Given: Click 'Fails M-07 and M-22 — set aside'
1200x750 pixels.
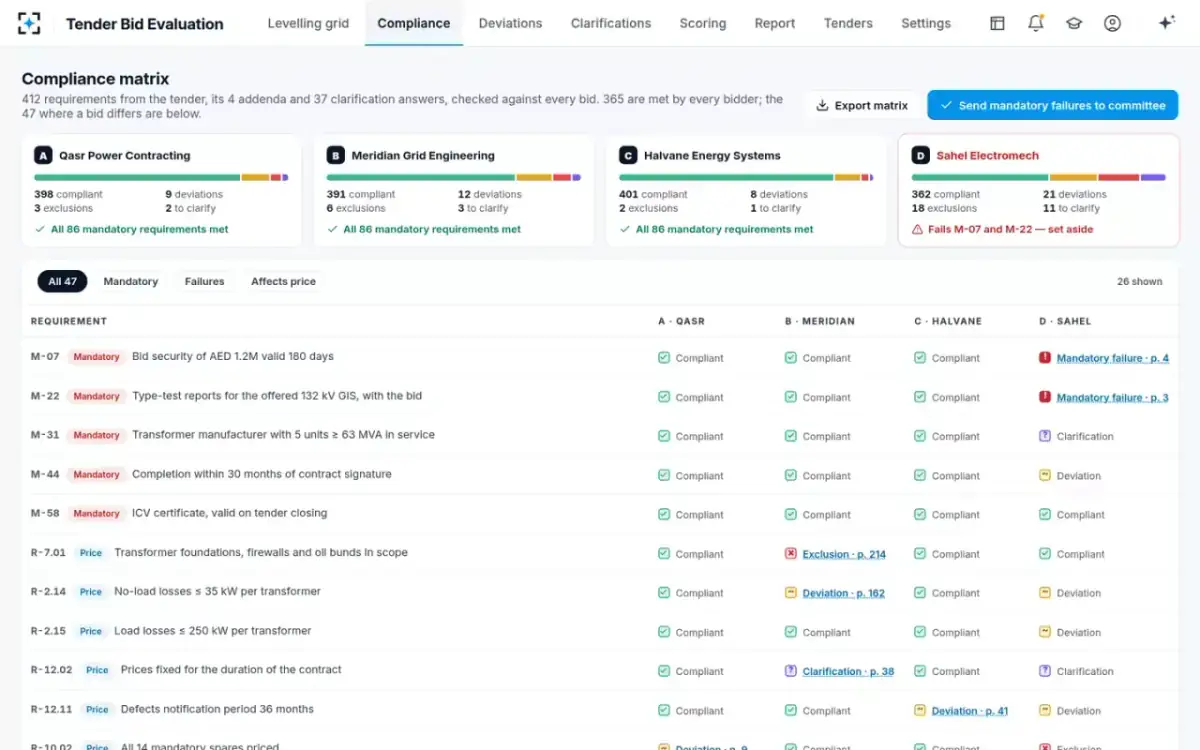Looking at the screenshot, I should 1011,229.
